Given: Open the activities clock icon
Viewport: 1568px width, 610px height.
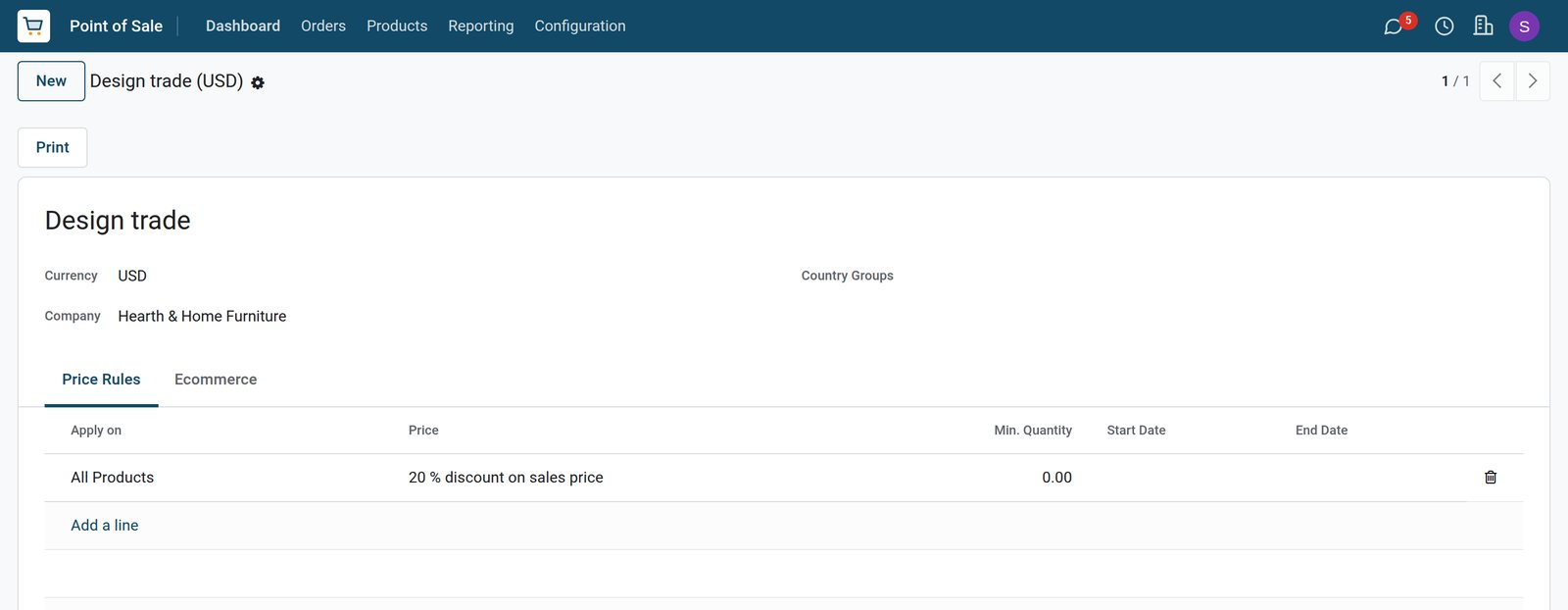Looking at the screenshot, I should click(1444, 26).
